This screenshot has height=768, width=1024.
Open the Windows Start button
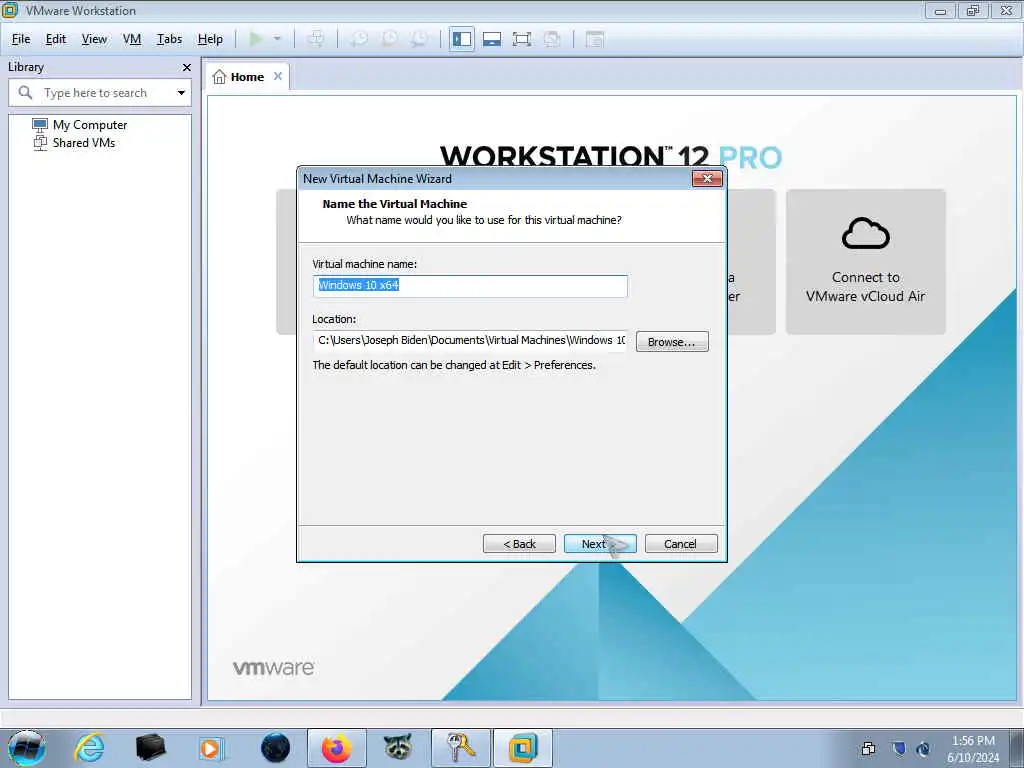click(x=27, y=748)
